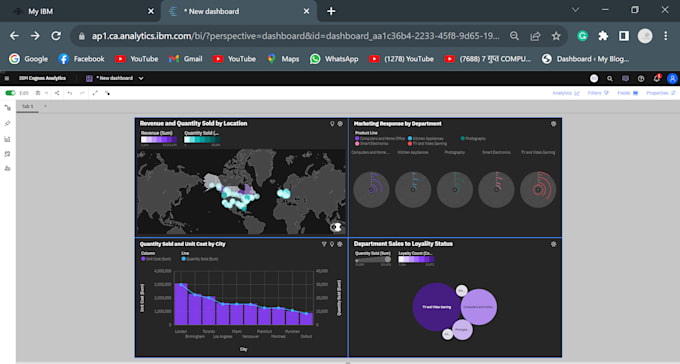680x364 pixels.
Task: Open the sources panel in the left sidebar
Action: click(x=7, y=108)
